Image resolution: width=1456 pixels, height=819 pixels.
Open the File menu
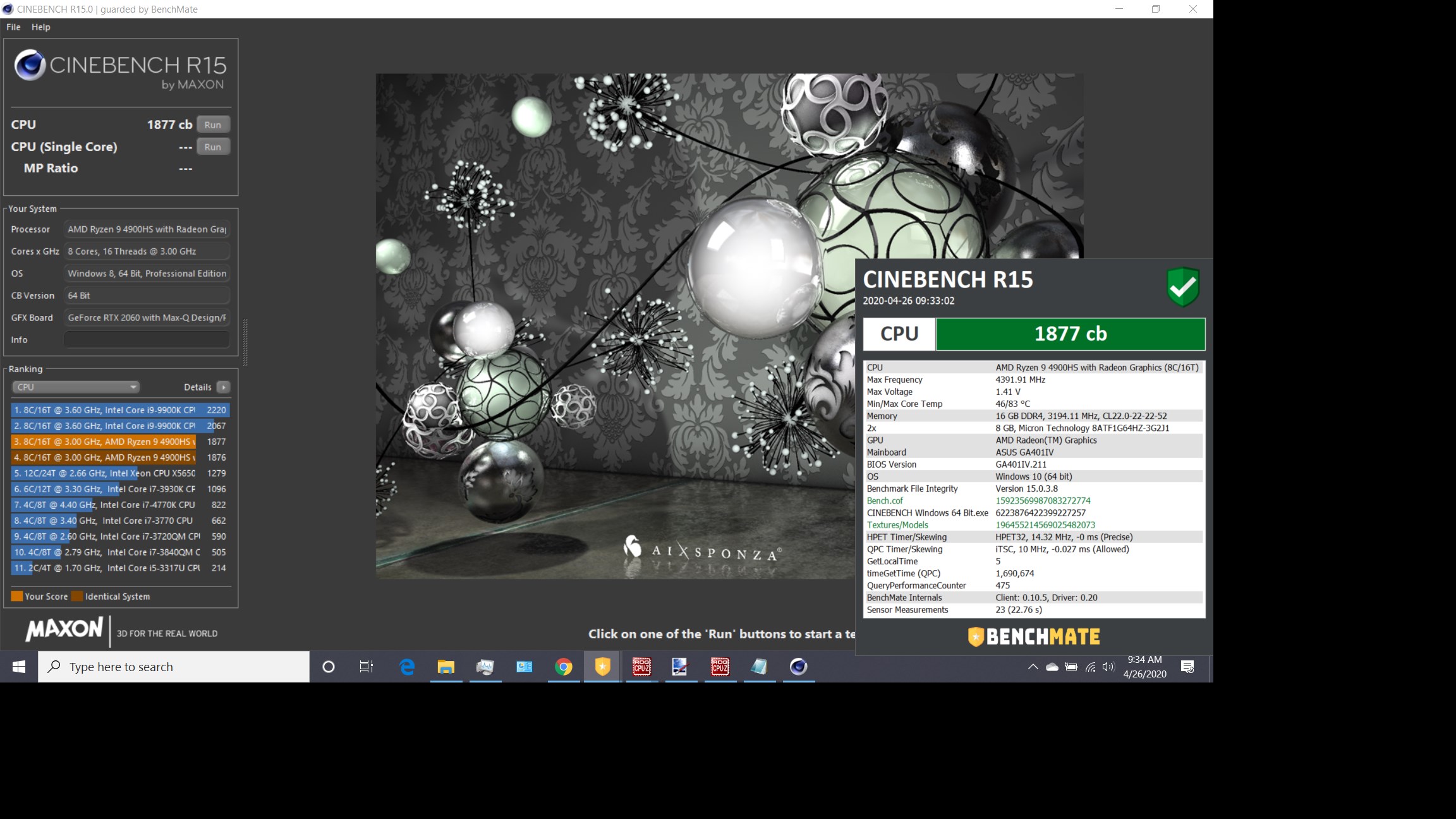(13, 27)
